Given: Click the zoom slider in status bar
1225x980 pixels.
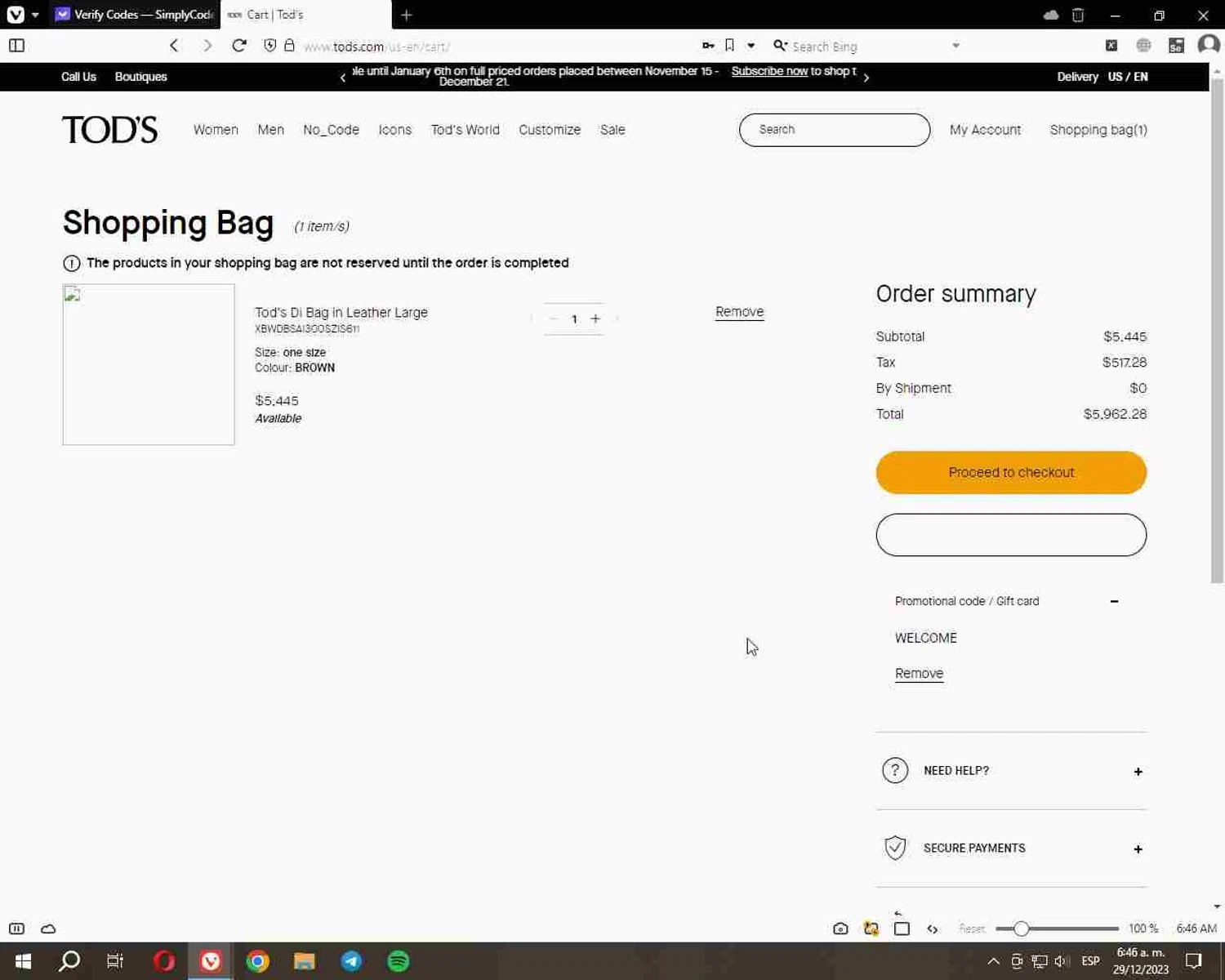Looking at the screenshot, I should (x=1057, y=929).
